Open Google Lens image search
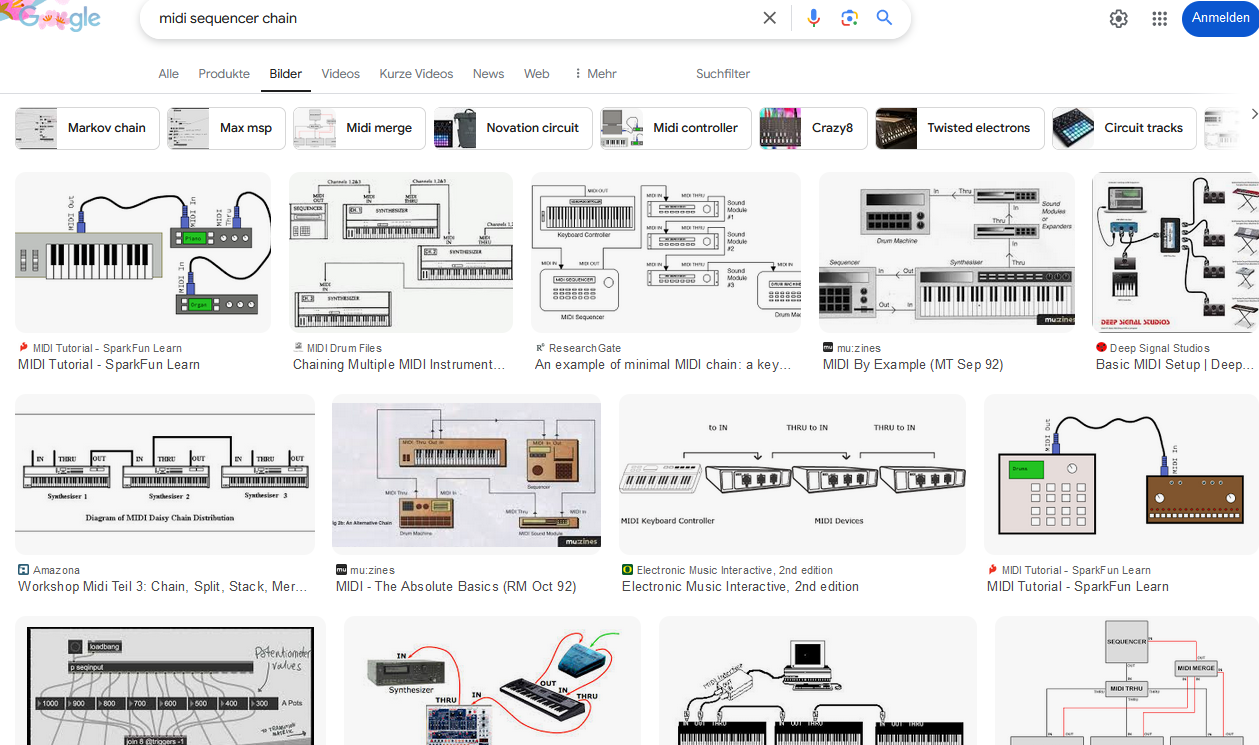 click(x=849, y=18)
